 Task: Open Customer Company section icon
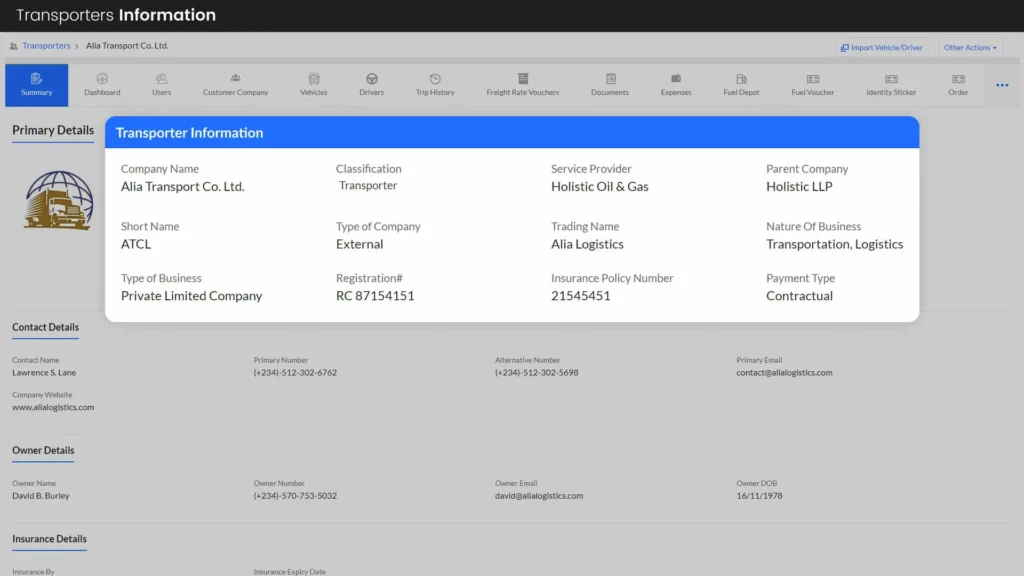click(x=235, y=78)
